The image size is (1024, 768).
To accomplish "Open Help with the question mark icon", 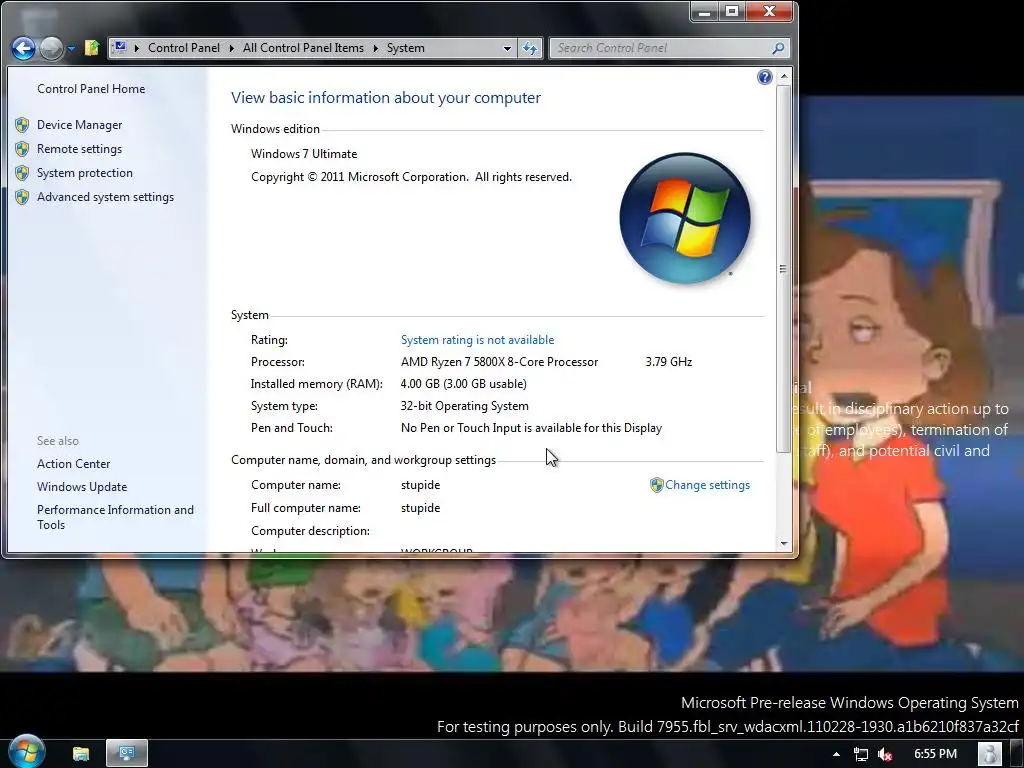I will point(765,77).
